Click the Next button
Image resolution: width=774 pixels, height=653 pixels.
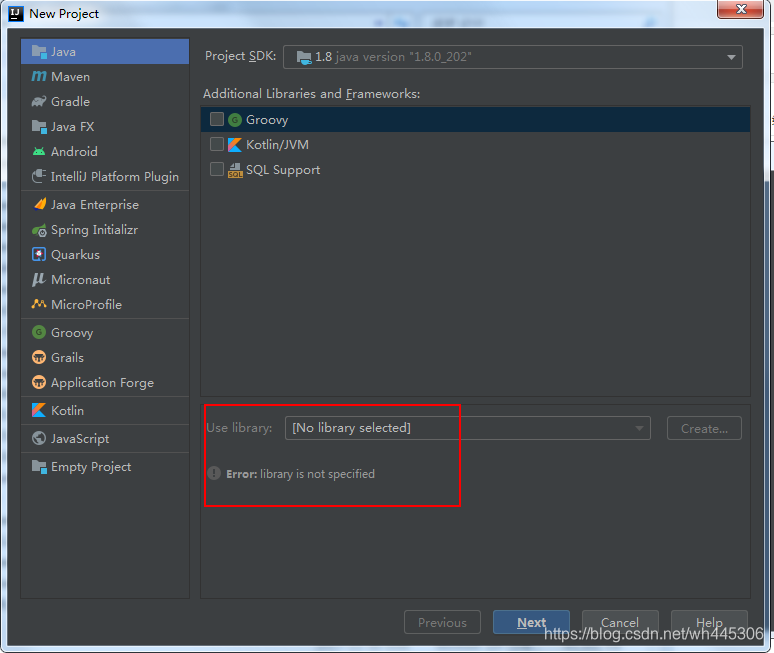(531, 622)
